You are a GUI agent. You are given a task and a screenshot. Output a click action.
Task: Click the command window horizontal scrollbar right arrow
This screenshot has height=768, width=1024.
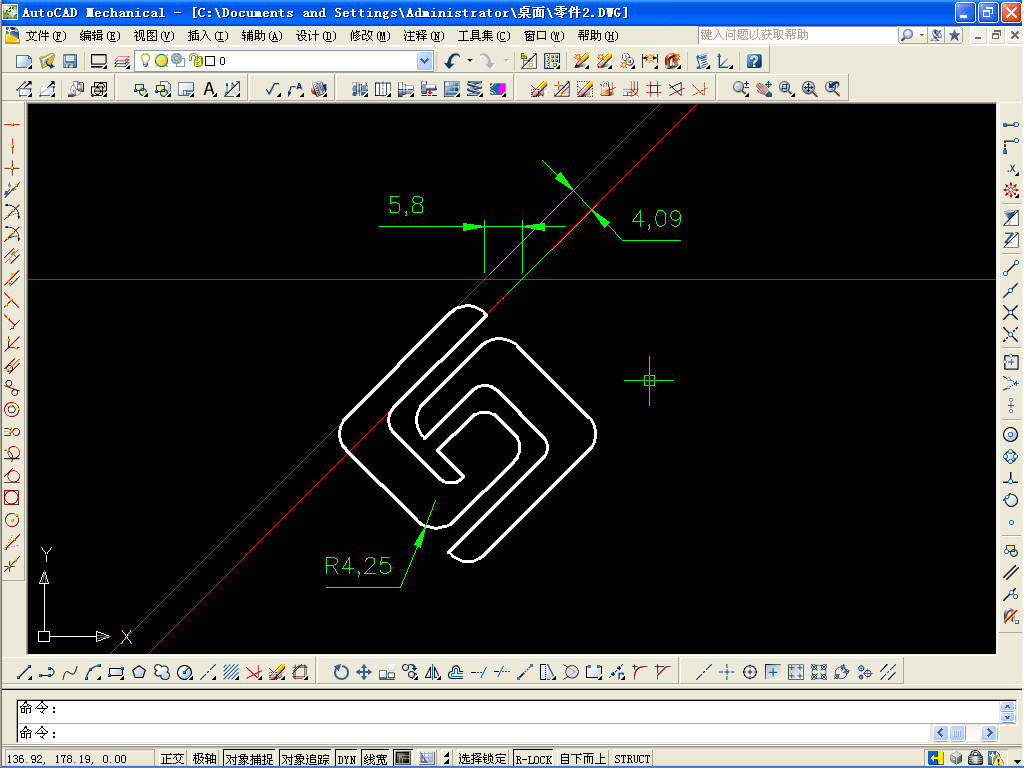click(x=989, y=733)
